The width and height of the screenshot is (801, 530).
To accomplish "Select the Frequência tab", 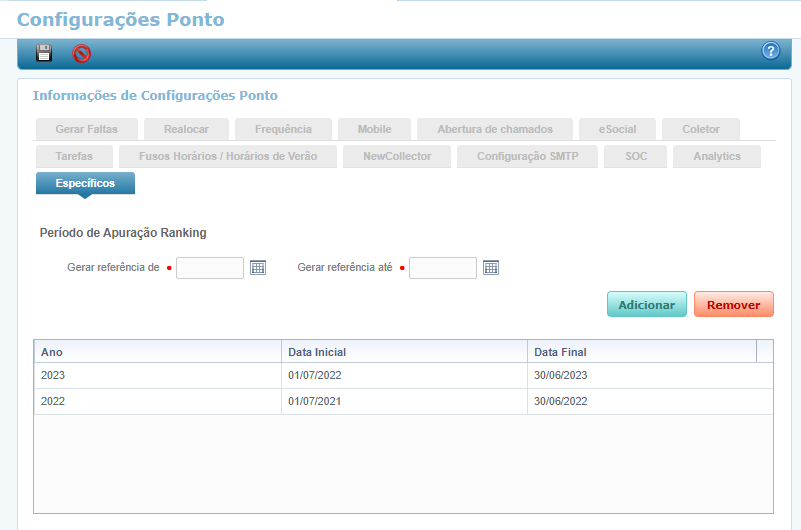I will 283,129.
